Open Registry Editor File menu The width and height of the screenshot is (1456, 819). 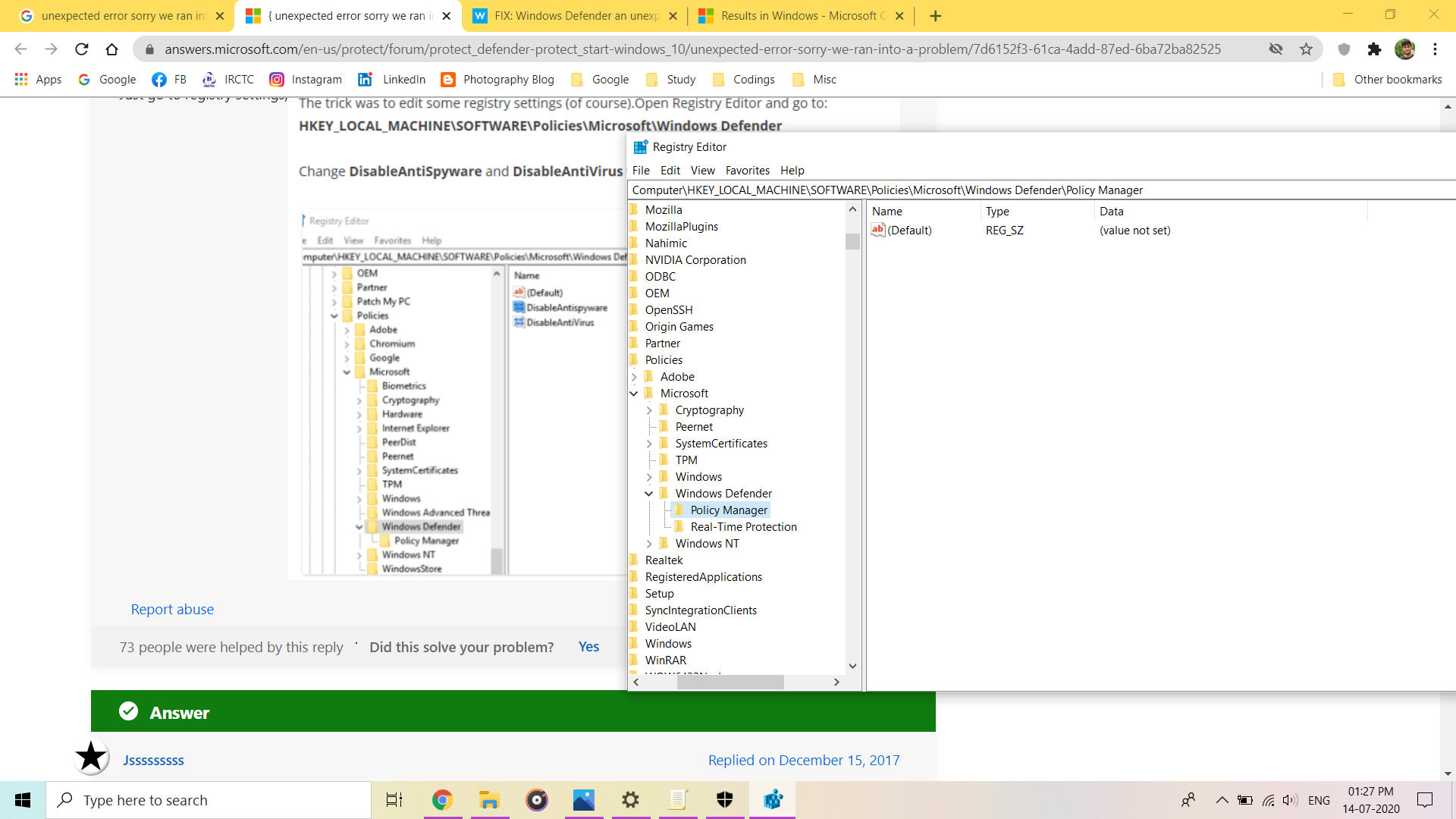pos(641,171)
